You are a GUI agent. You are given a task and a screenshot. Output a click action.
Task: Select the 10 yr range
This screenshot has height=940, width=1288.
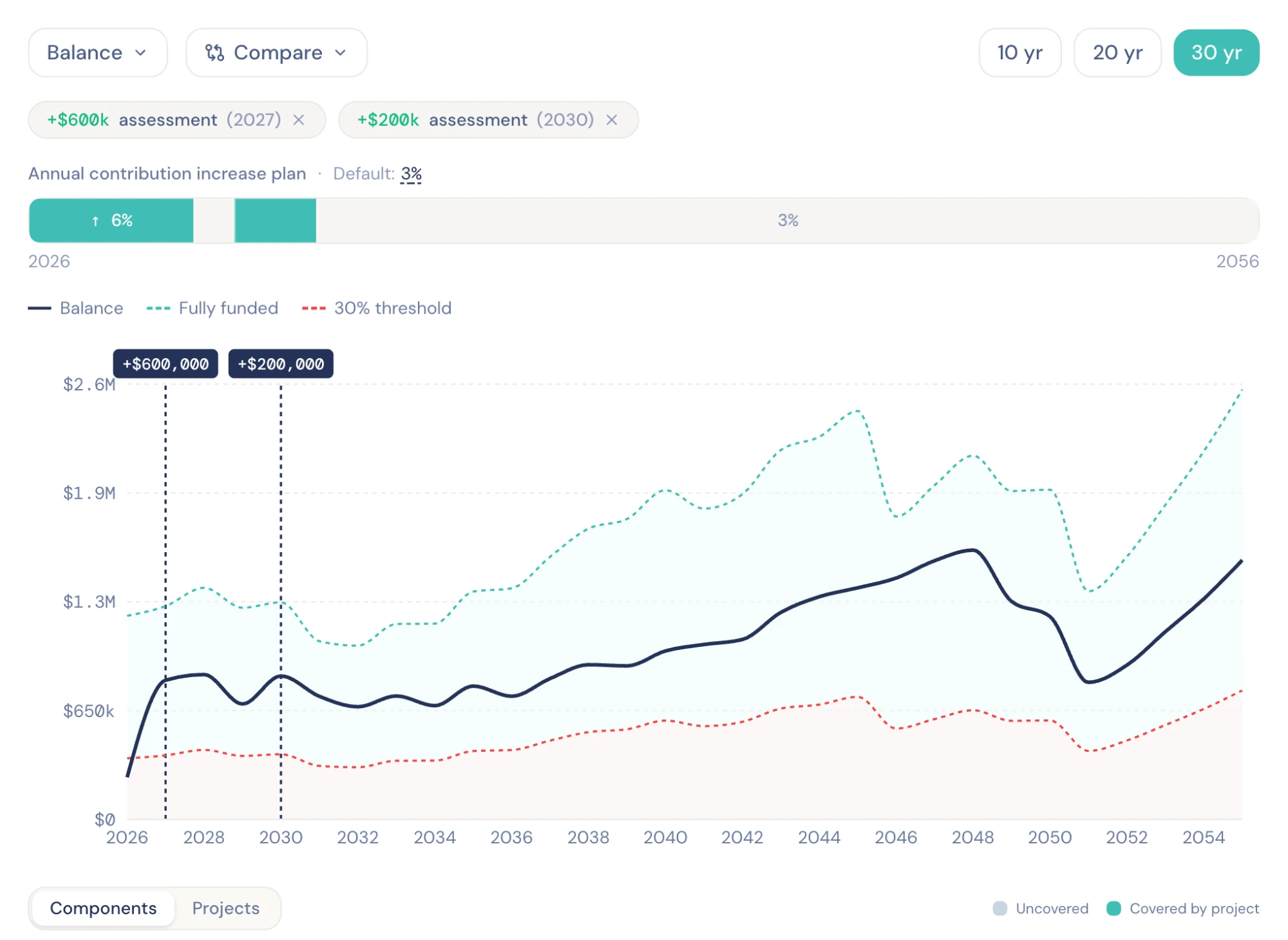(x=1019, y=53)
